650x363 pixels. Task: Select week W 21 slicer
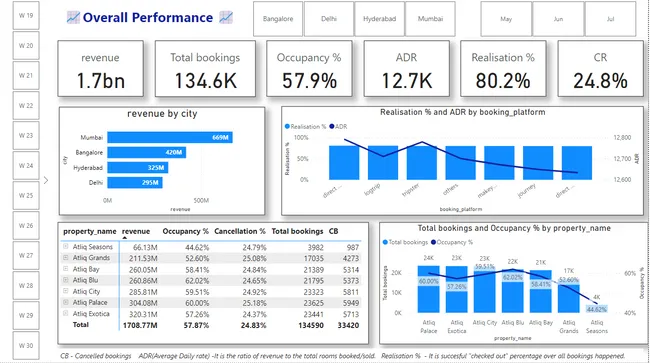(26, 75)
